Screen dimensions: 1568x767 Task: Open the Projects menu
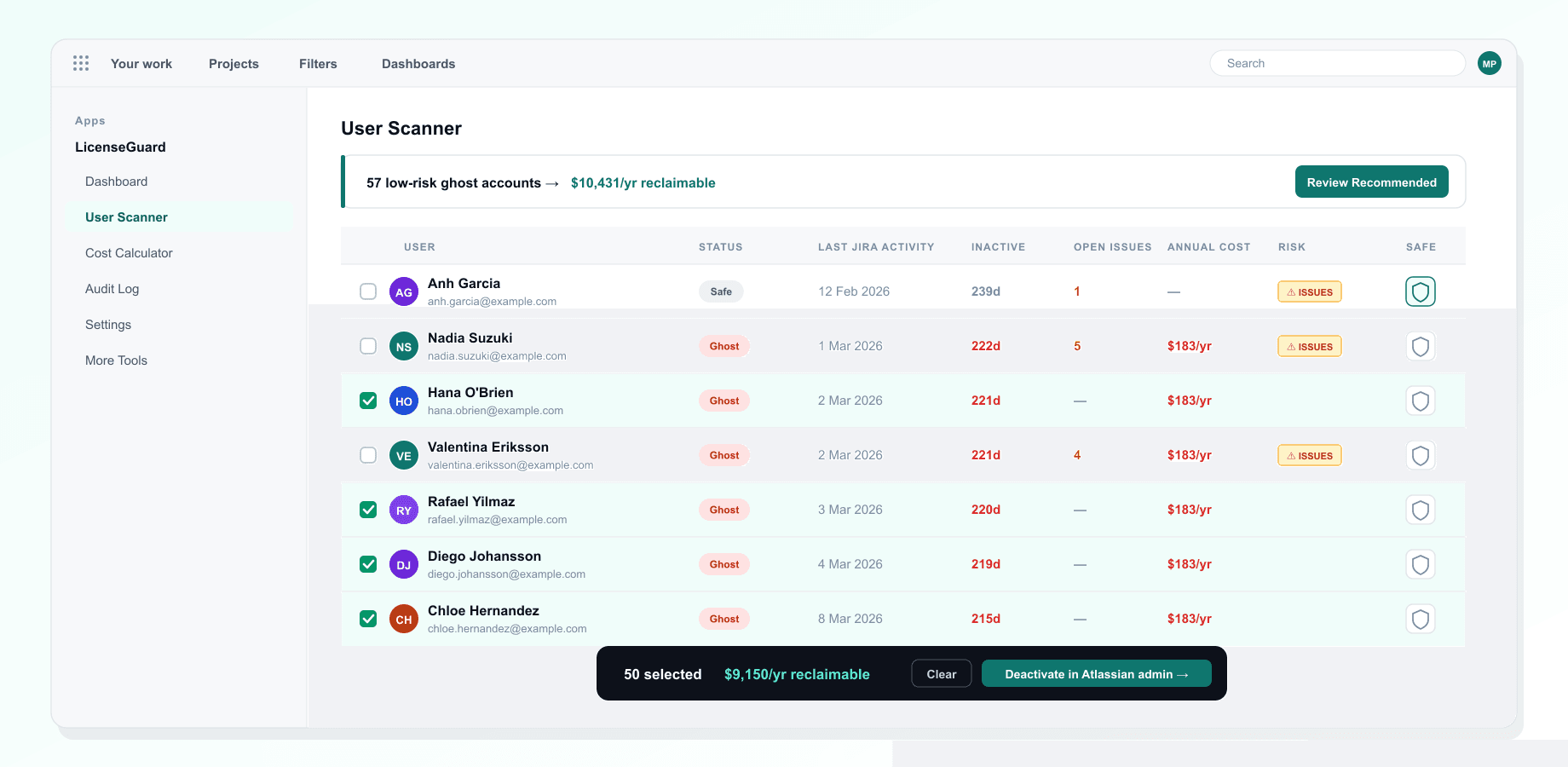[233, 64]
